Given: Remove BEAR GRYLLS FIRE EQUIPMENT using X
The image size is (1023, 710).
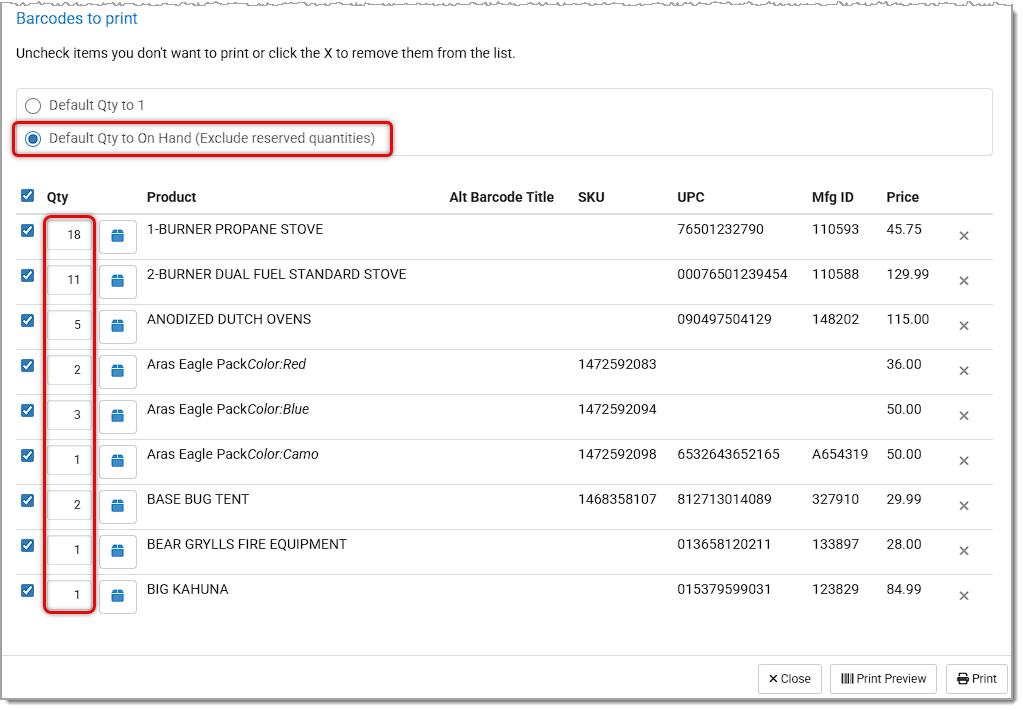Looking at the screenshot, I should pyautogui.click(x=964, y=551).
